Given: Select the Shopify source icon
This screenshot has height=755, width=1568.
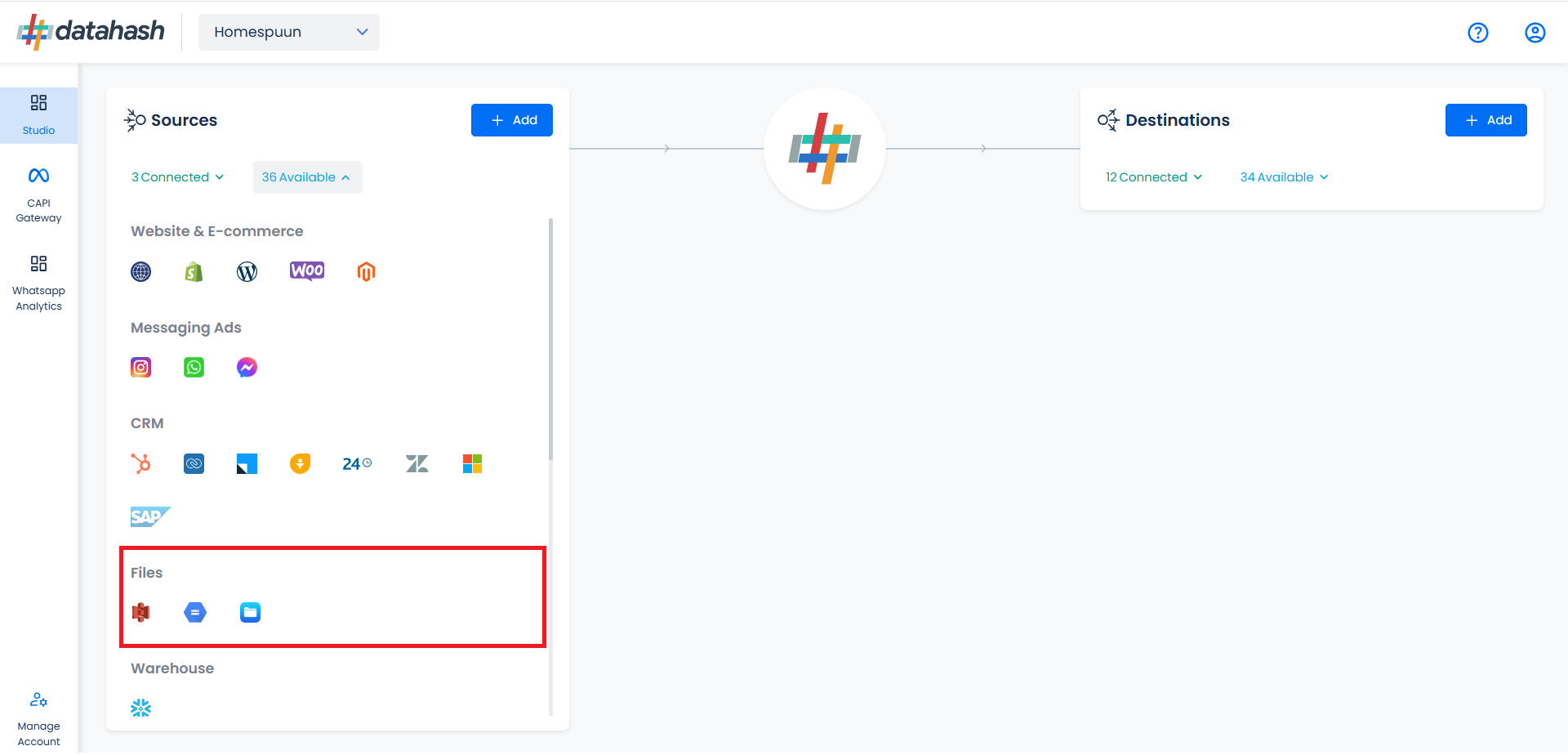Looking at the screenshot, I should coord(194,272).
